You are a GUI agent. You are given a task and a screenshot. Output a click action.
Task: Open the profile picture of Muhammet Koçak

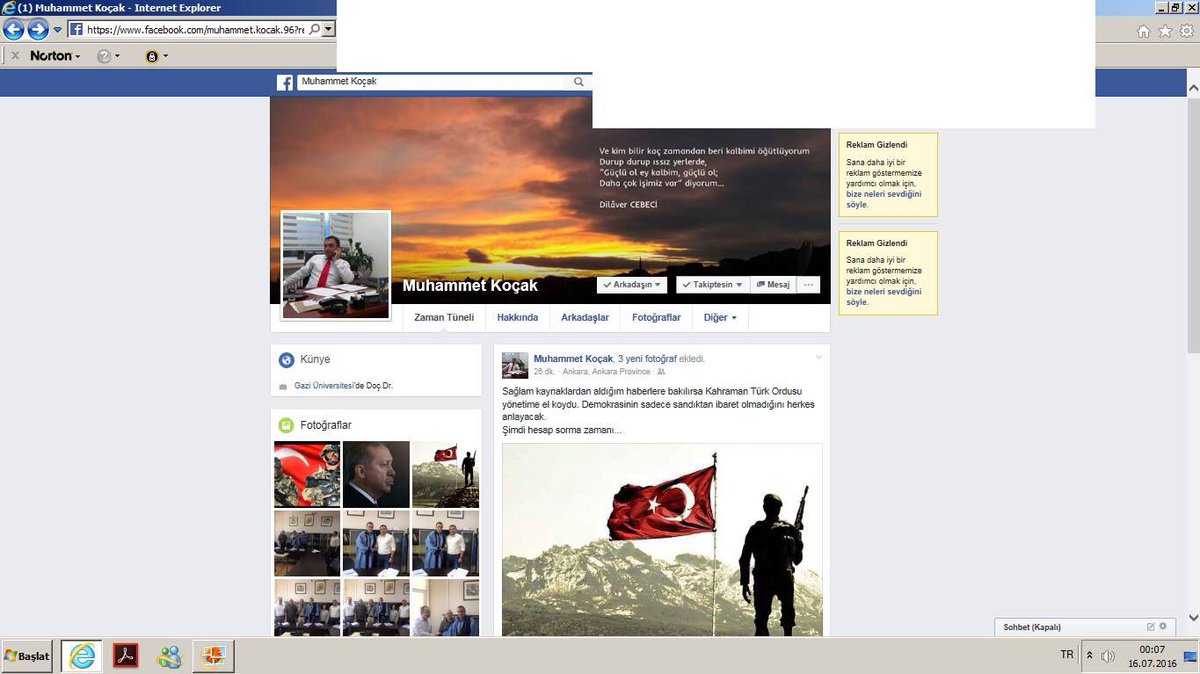coord(335,265)
